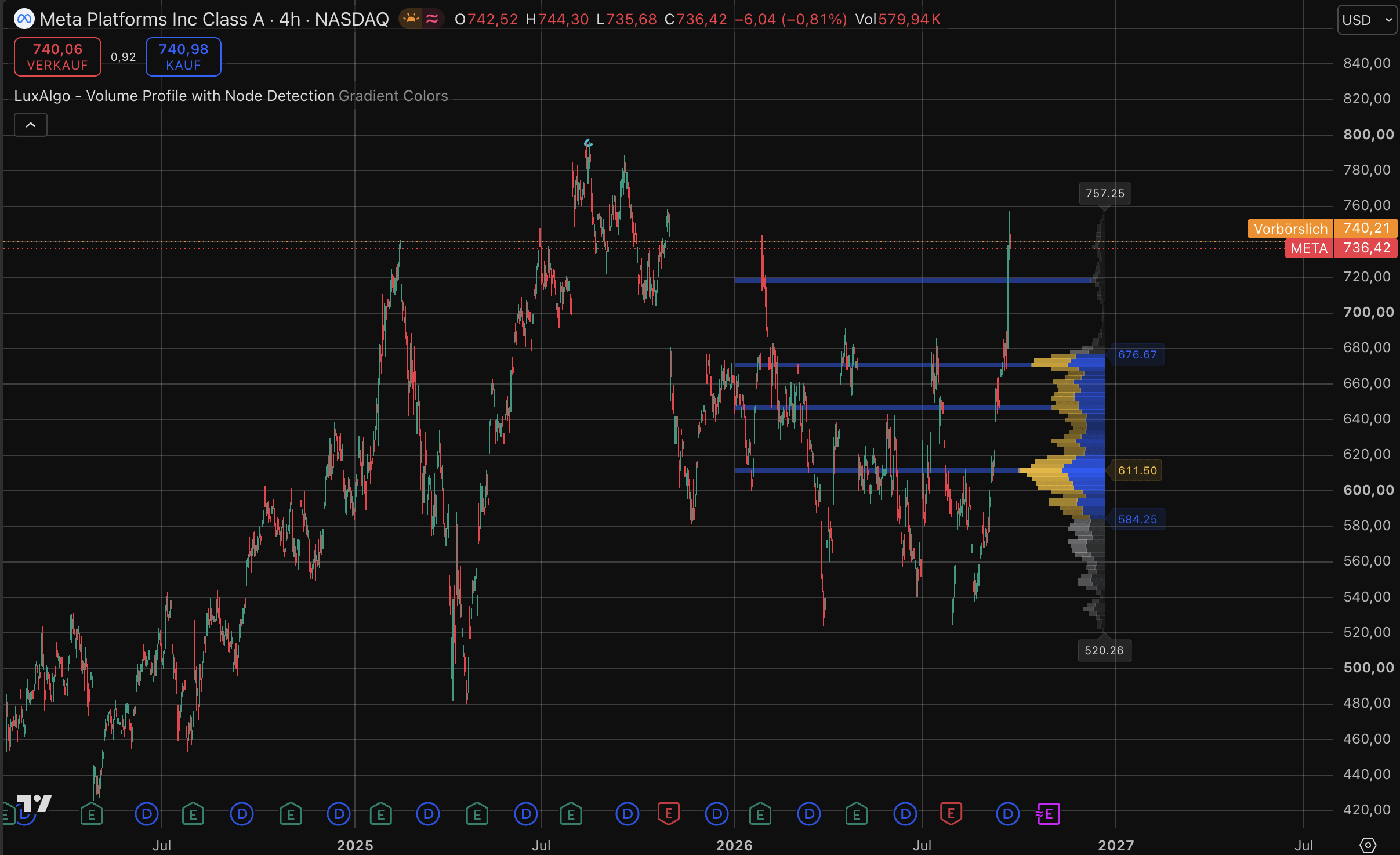Open the purple upcoming earnings marker
This screenshot has height=855, width=1400.
(1048, 814)
